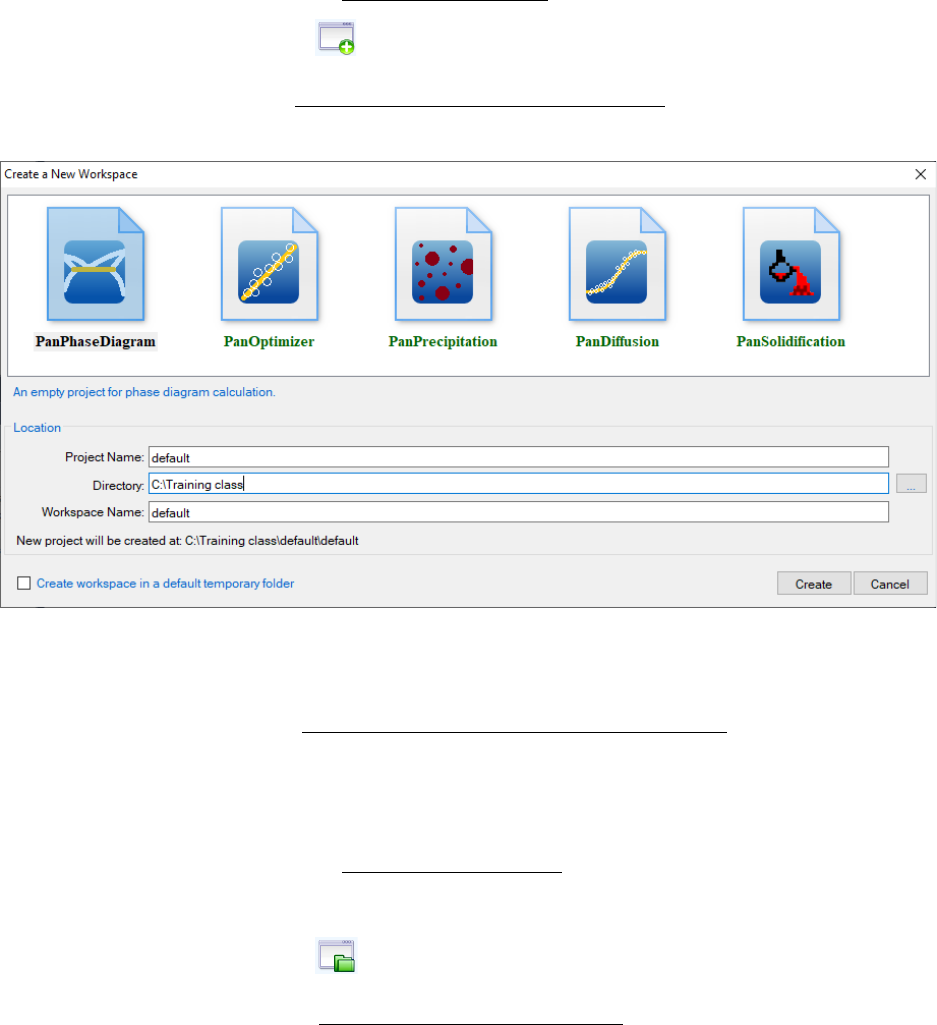Click the 'Create workspace in a default temporary folder' label

[x=165, y=583]
